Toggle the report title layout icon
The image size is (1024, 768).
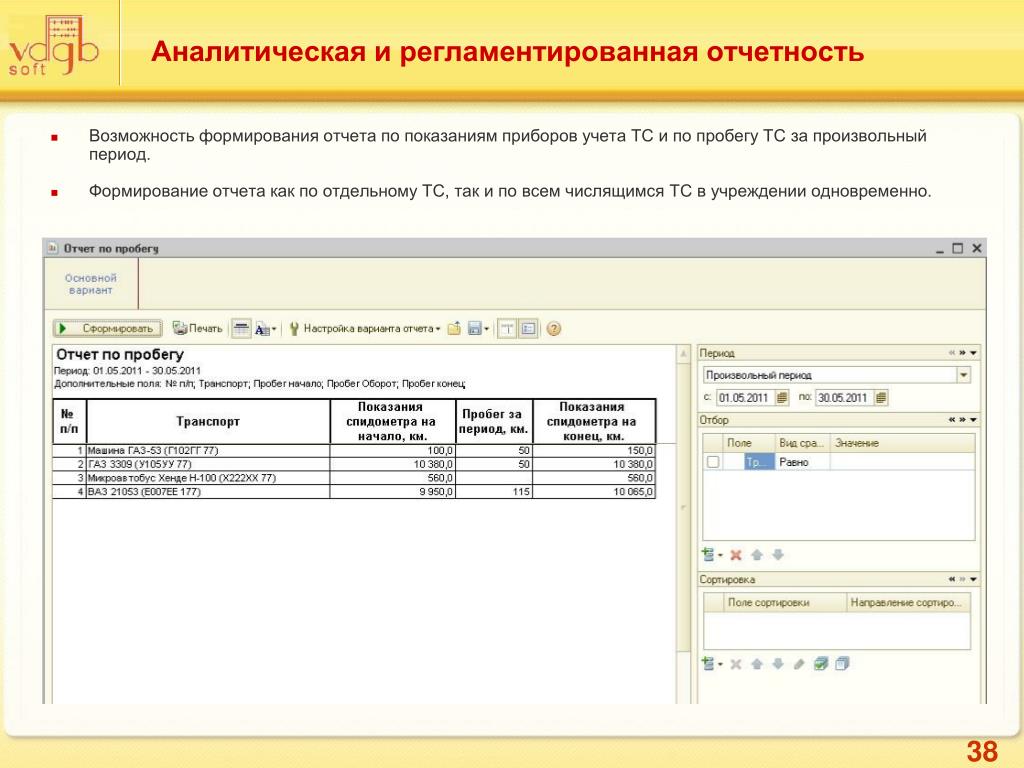[x=507, y=328]
